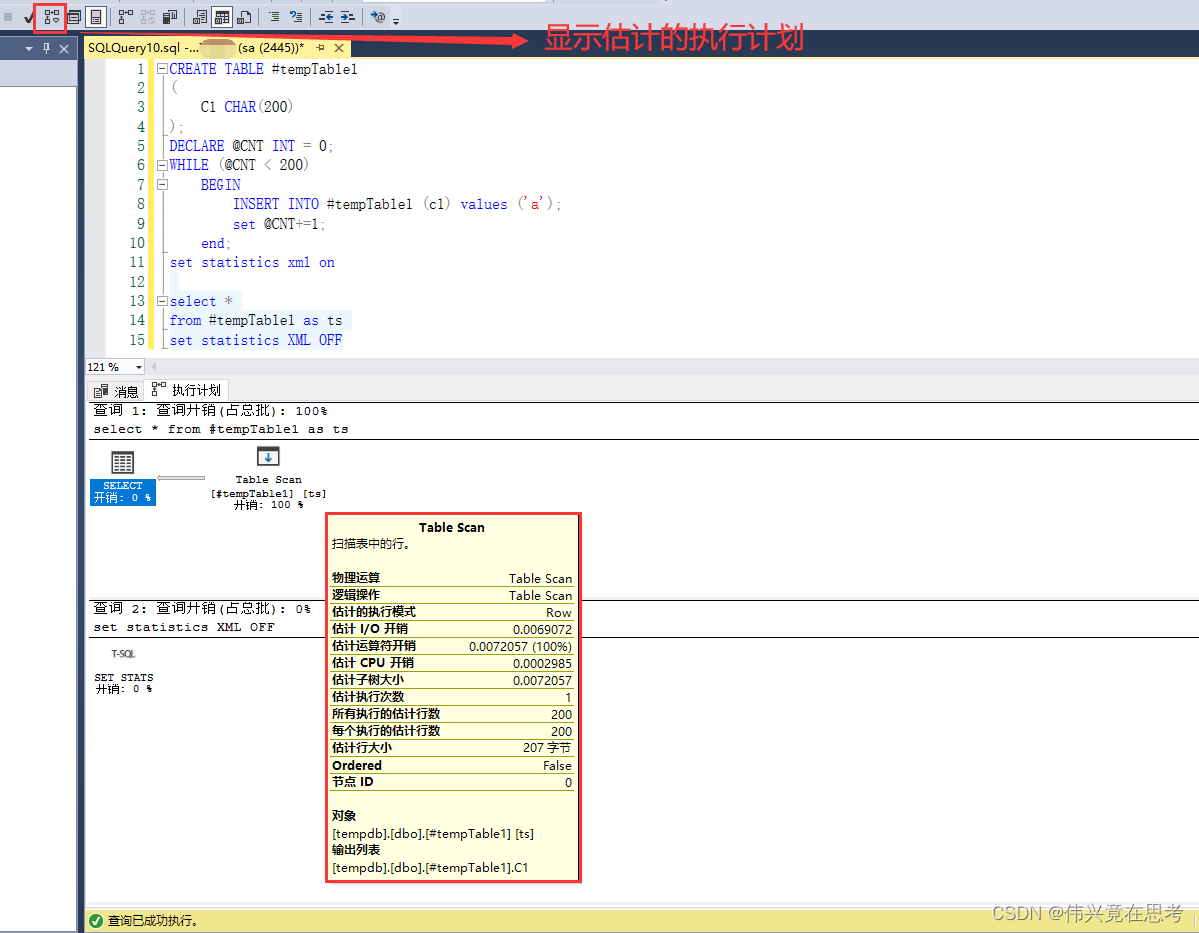Comment out the selected lines icon
Screen dimensions: 1199x933
click(274, 17)
